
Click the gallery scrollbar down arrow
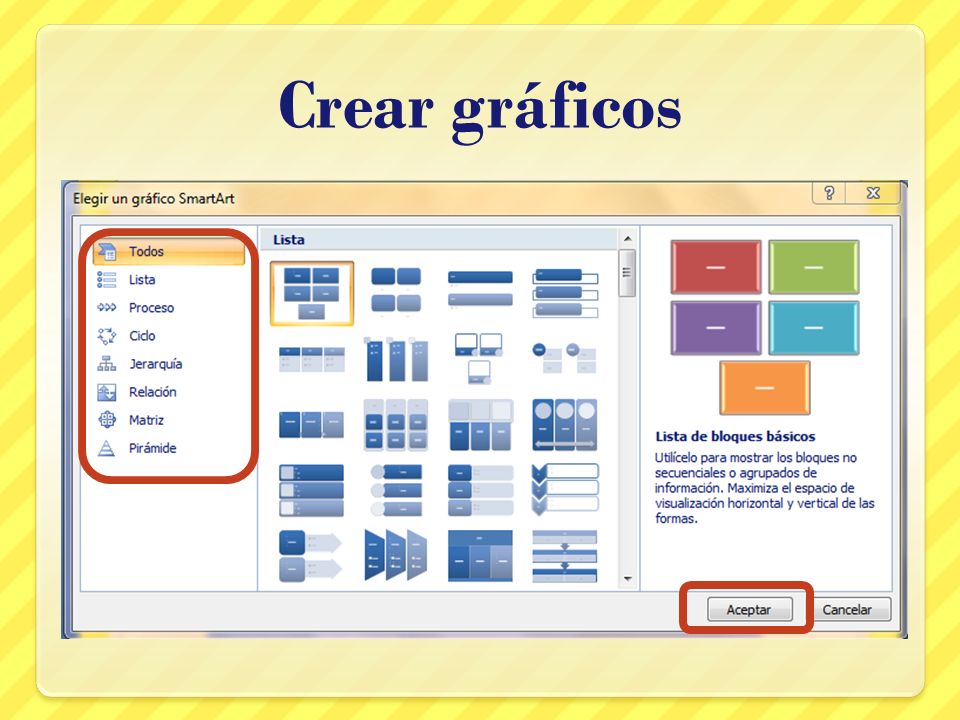click(628, 579)
